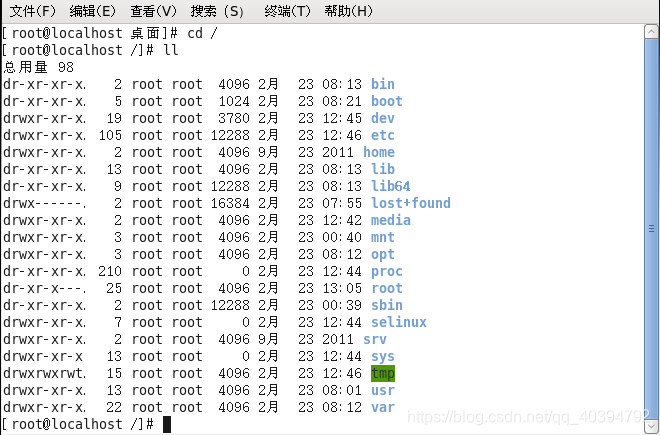Image resolution: width=660 pixels, height=435 pixels.
Task: Click the time '07:55' in lost+found row
Action: [x=342, y=203]
